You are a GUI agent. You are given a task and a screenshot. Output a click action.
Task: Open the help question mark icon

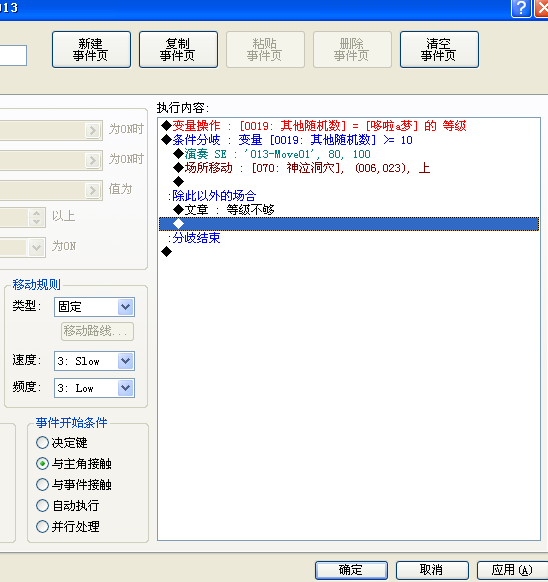click(x=521, y=8)
